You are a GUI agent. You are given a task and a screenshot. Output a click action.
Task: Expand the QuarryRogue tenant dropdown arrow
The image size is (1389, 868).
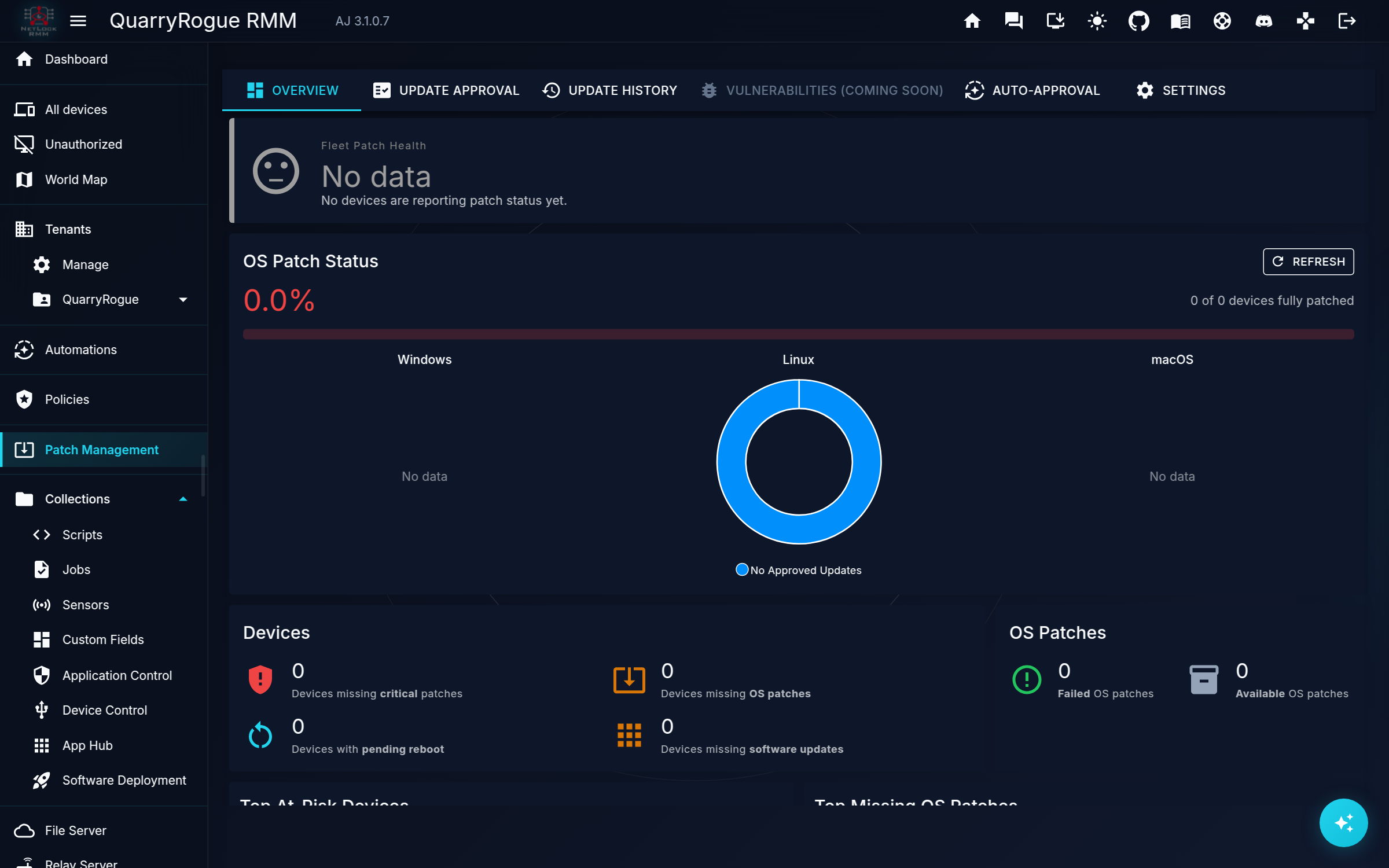(183, 300)
